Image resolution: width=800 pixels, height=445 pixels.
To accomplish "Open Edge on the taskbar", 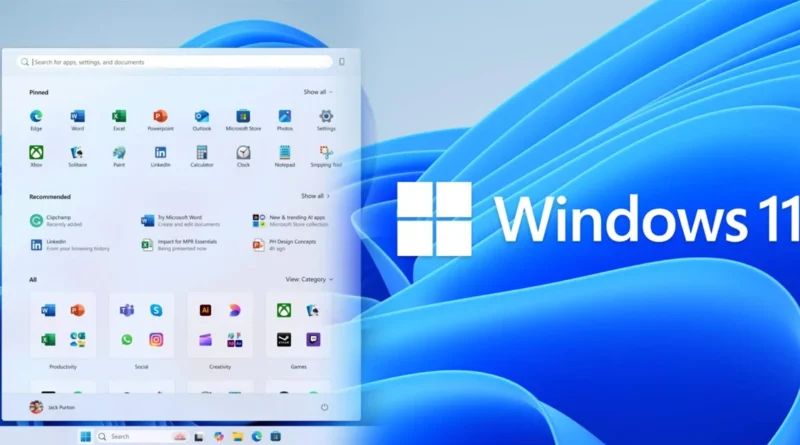I will click(x=257, y=436).
